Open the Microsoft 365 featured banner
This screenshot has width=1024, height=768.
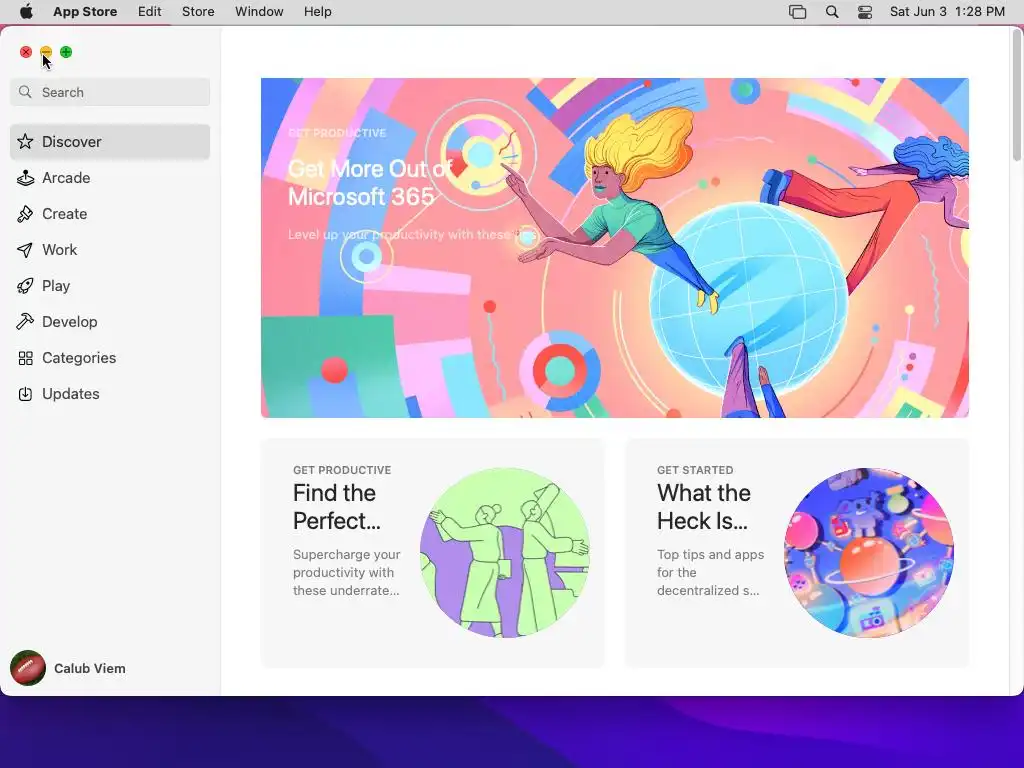(x=615, y=248)
